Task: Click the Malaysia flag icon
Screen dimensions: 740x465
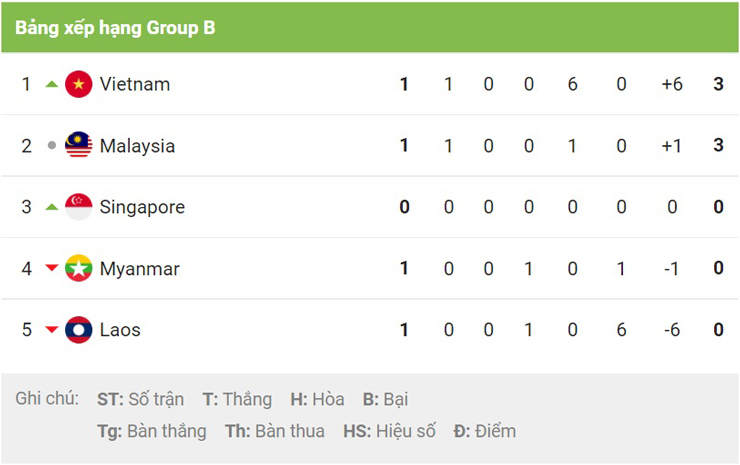Action: [x=78, y=146]
